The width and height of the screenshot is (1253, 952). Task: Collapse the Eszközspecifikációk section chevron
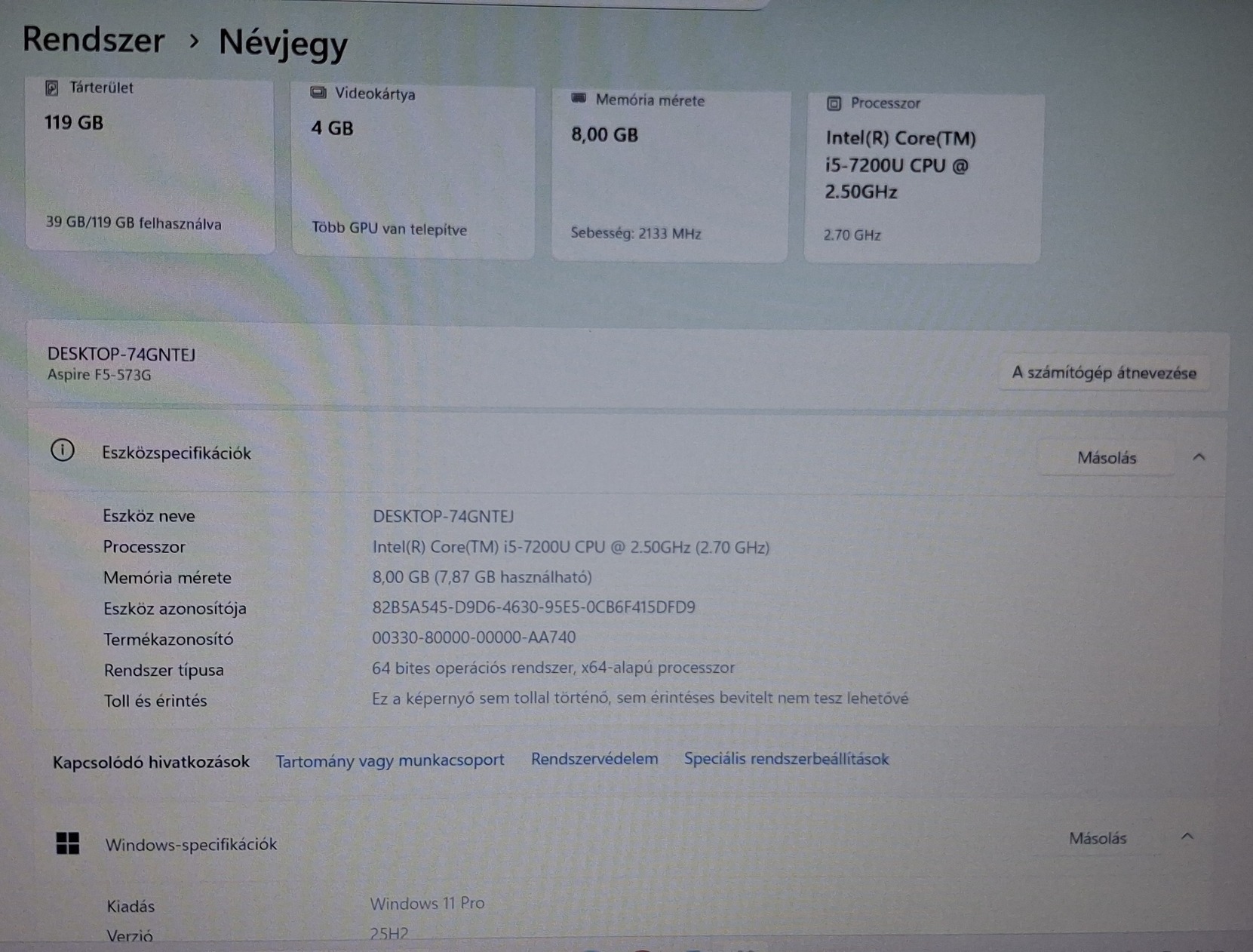[1199, 457]
